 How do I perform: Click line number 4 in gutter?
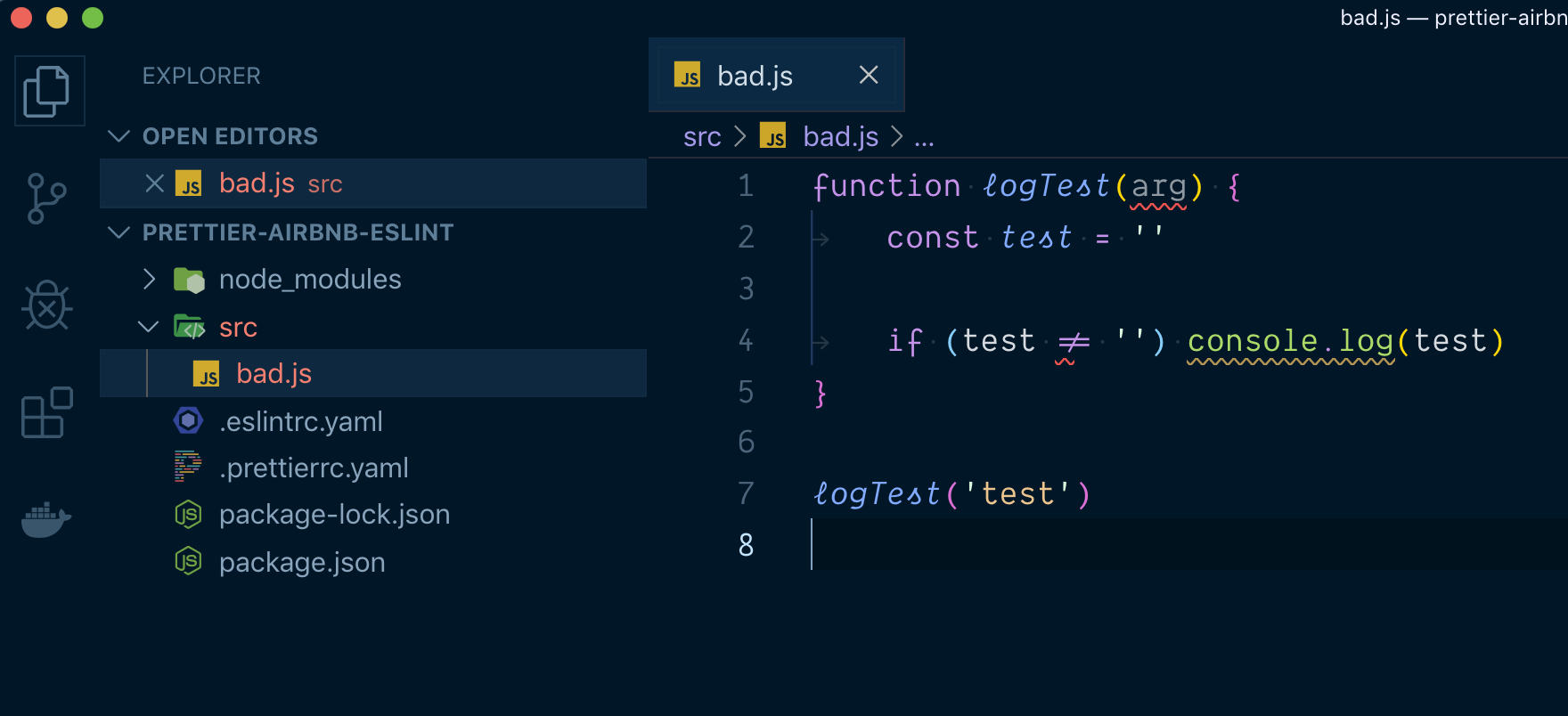pos(746,340)
